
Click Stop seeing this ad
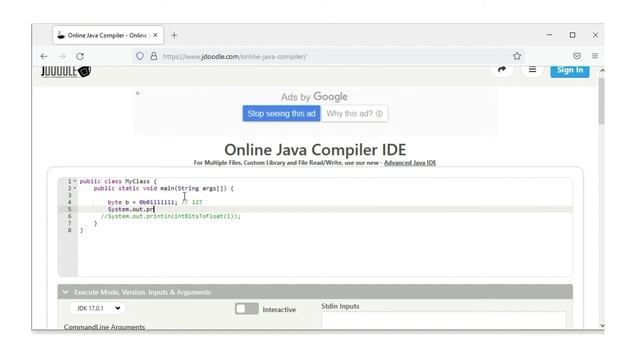(281, 113)
